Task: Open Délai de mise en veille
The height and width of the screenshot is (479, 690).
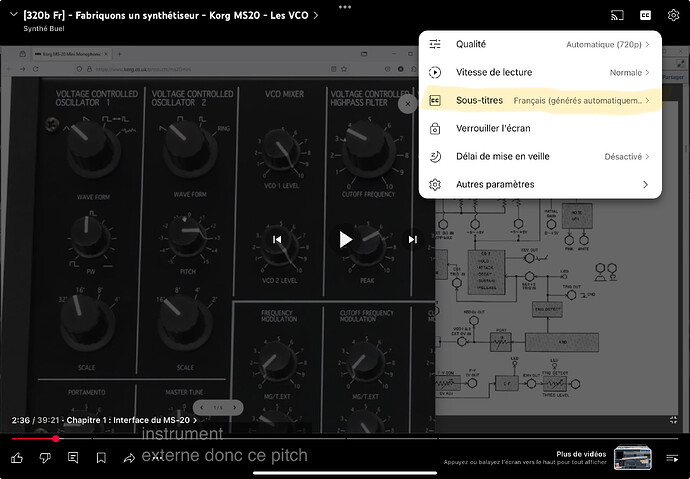Action: [540, 157]
